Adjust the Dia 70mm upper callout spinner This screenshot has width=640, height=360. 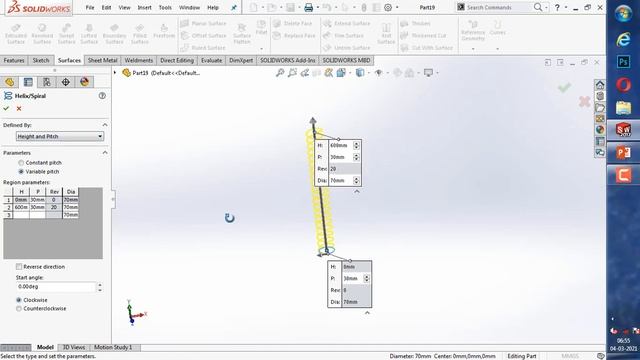356,180
